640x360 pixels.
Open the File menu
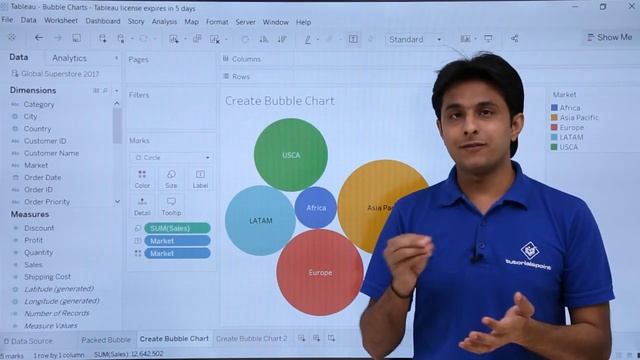pos(7,20)
